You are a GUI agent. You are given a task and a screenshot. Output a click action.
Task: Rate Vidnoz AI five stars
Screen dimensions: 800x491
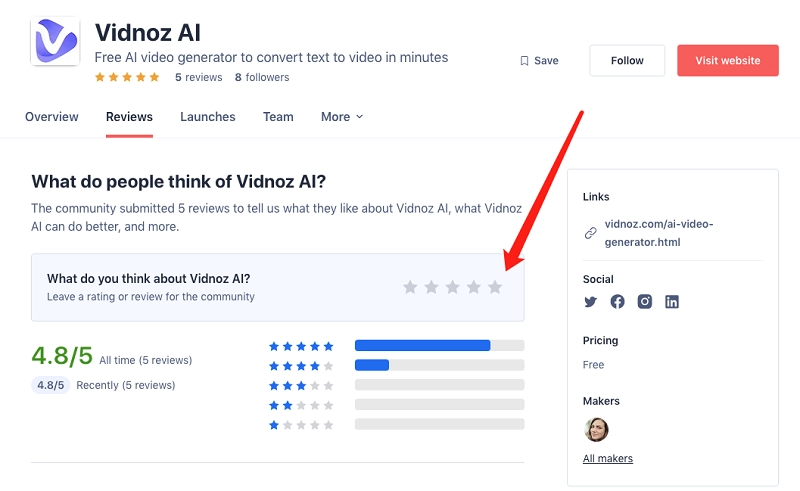coord(494,287)
